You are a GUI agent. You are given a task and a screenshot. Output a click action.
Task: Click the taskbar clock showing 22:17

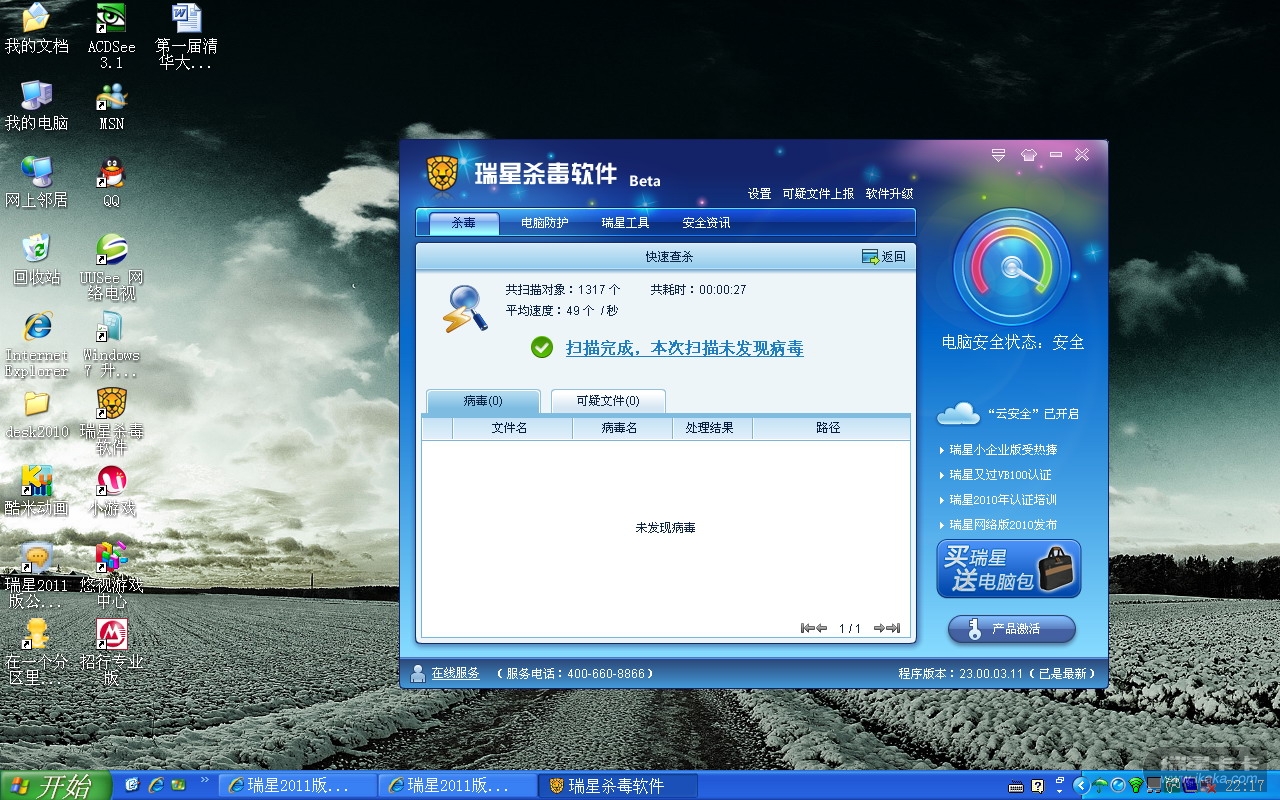[1244, 786]
